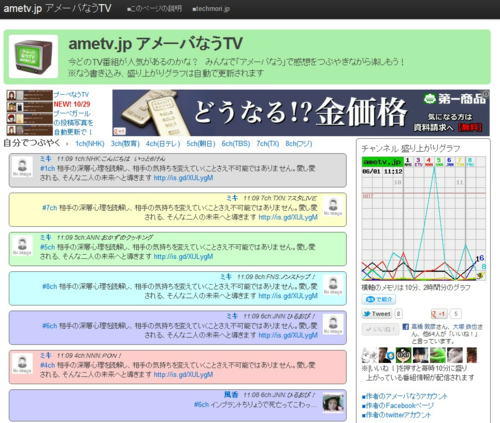Click the Amebaなう で紹介 share button

tap(379, 299)
